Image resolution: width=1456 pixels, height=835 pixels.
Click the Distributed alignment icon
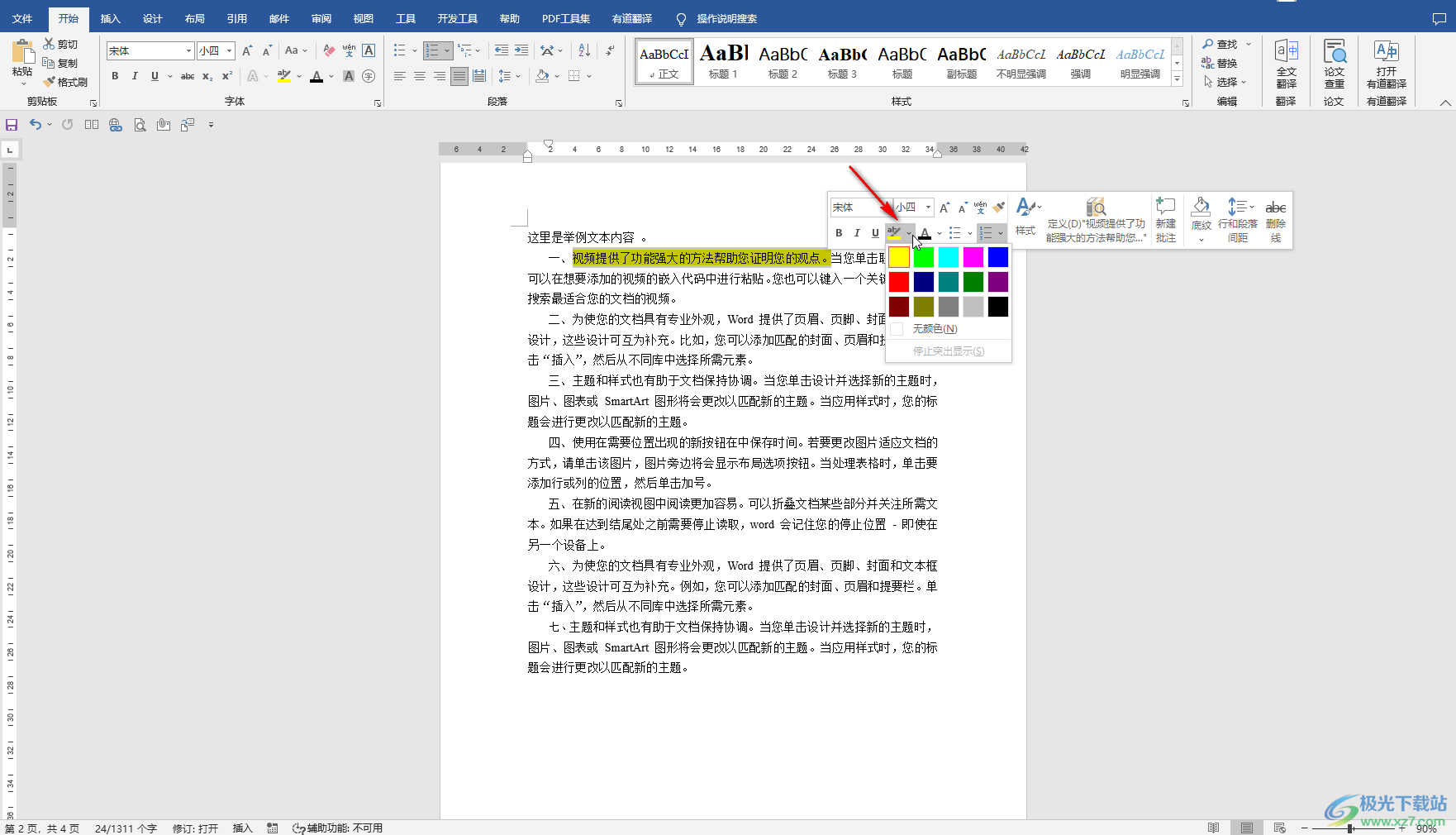click(479, 76)
